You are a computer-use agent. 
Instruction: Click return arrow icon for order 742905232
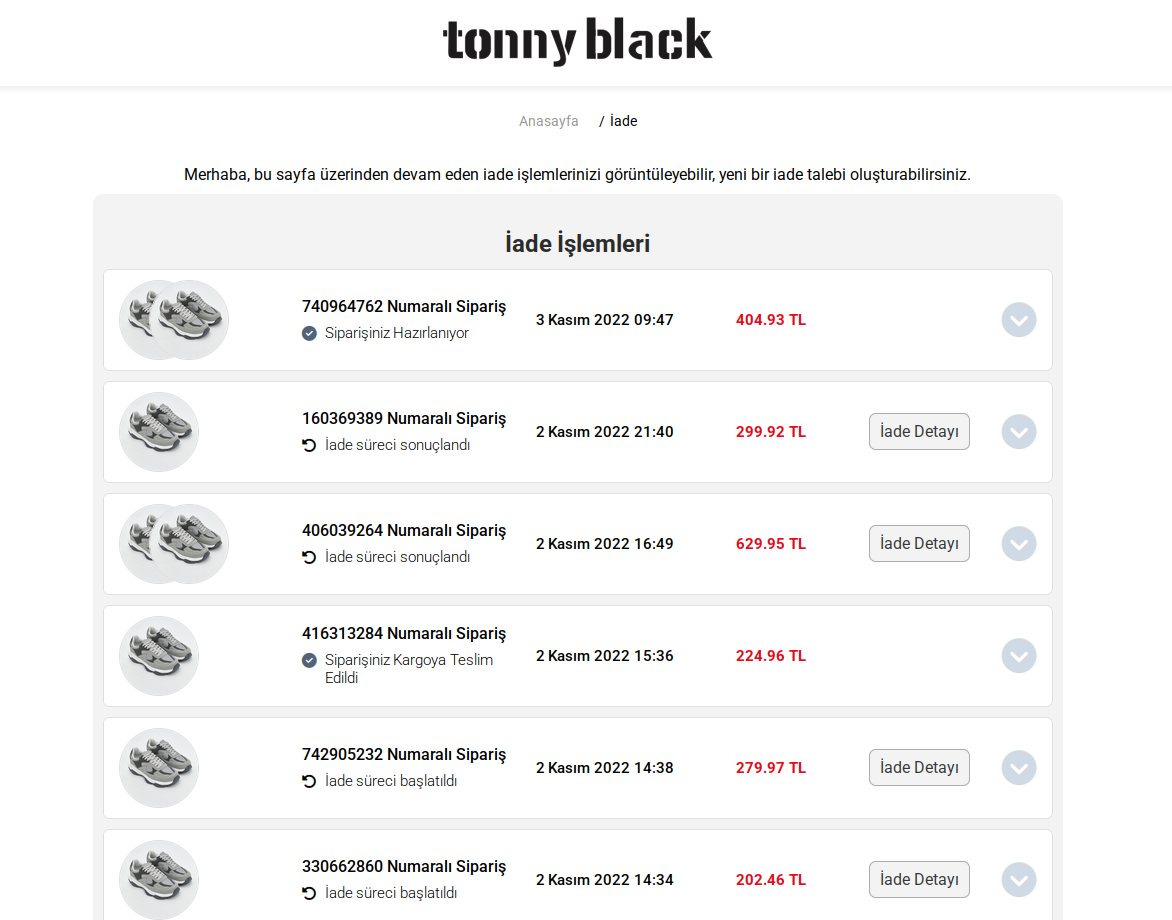click(x=310, y=781)
